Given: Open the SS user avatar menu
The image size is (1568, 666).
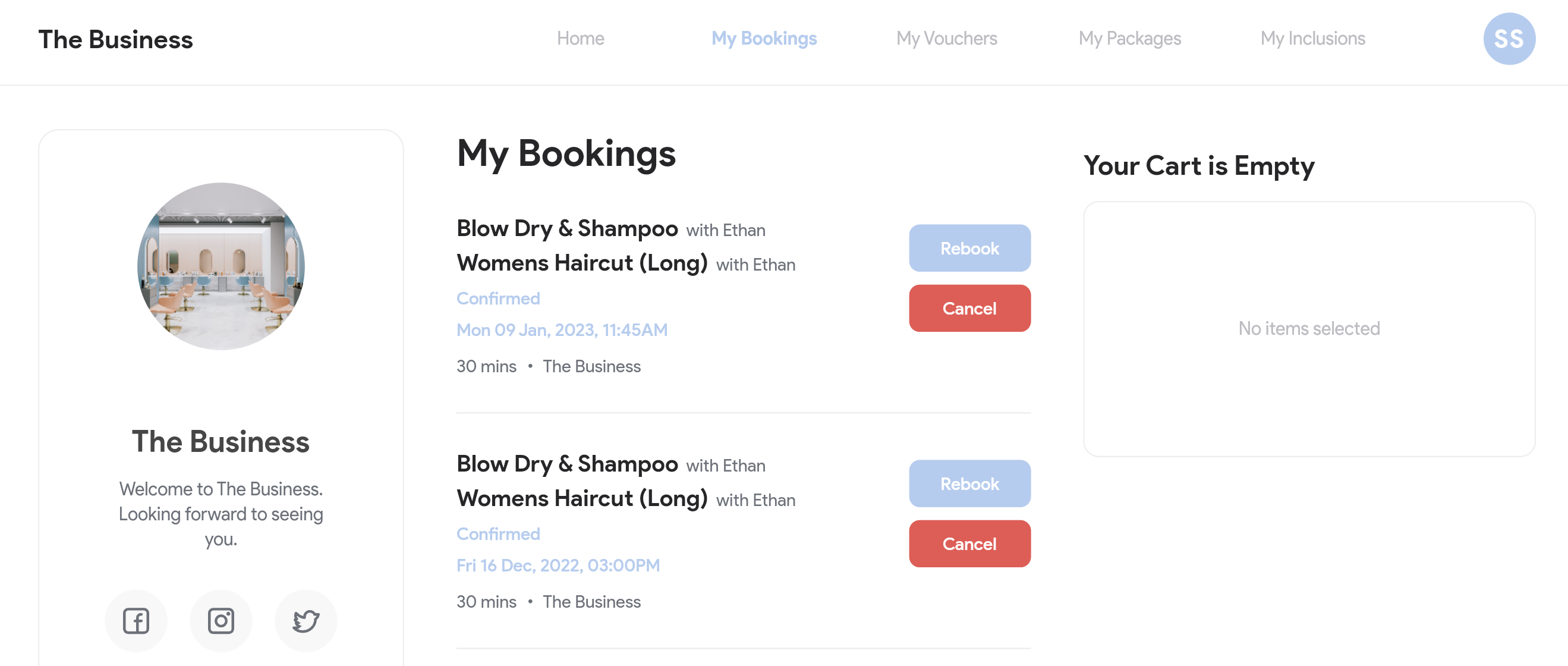Looking at the screenshot, I should click(1509, 38).
